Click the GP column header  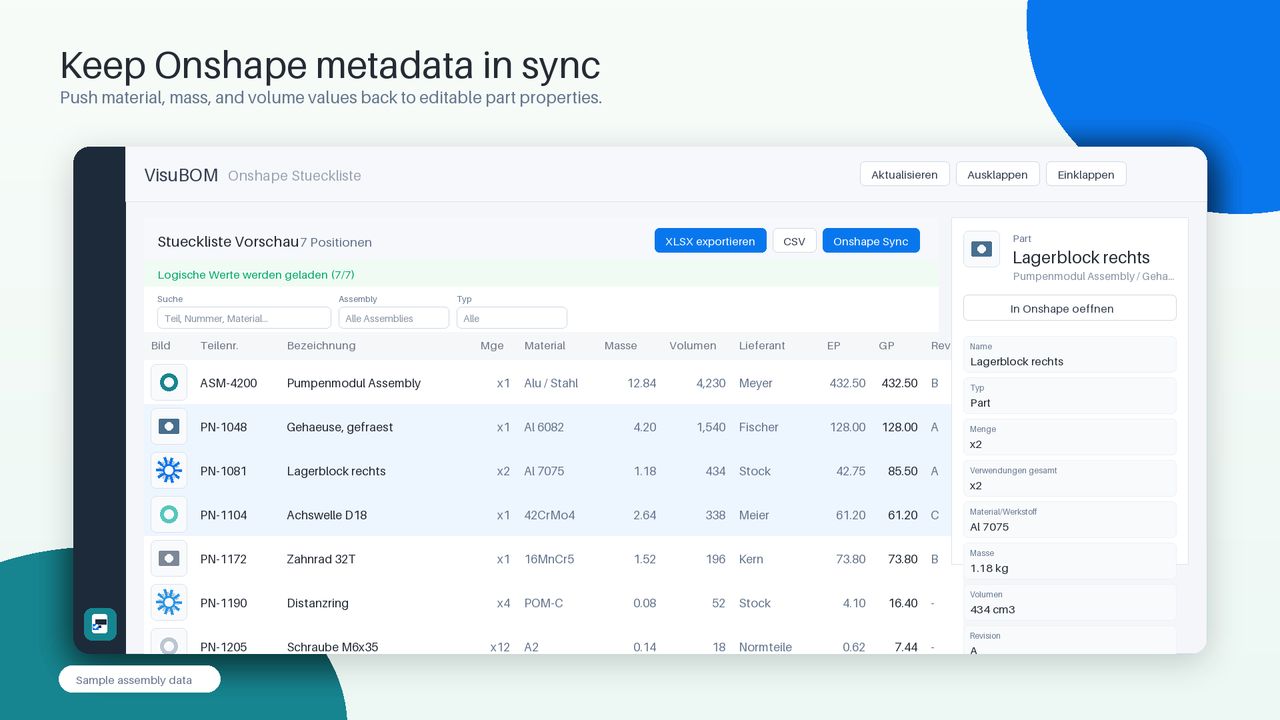pyautogui.click(x=886, y=346)
